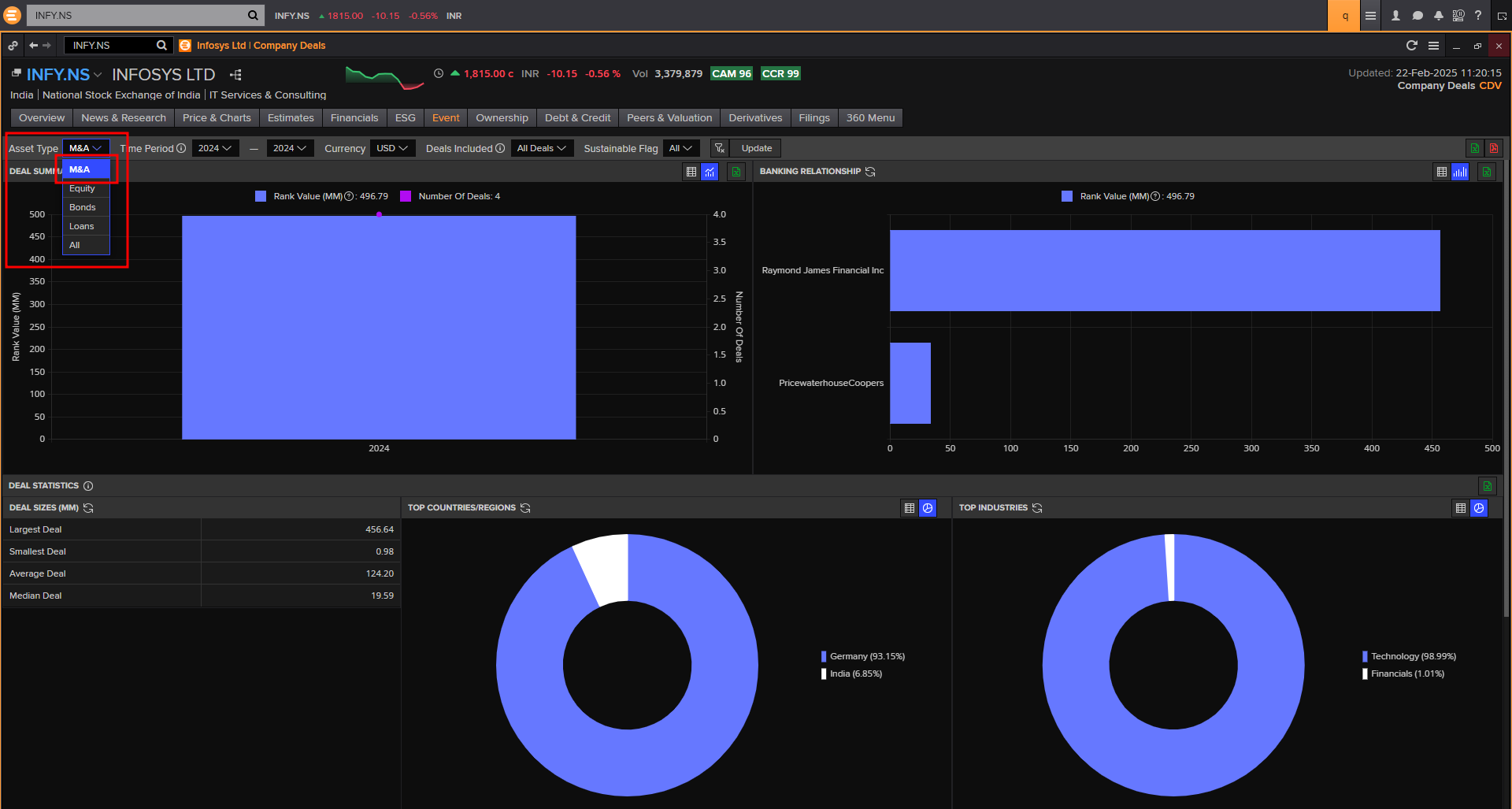The width and height of the screenshot is (1512, 809).
Task: Open the Sustainable Flag dropdown
Action: pyautogui.click(x=680, y=148)
